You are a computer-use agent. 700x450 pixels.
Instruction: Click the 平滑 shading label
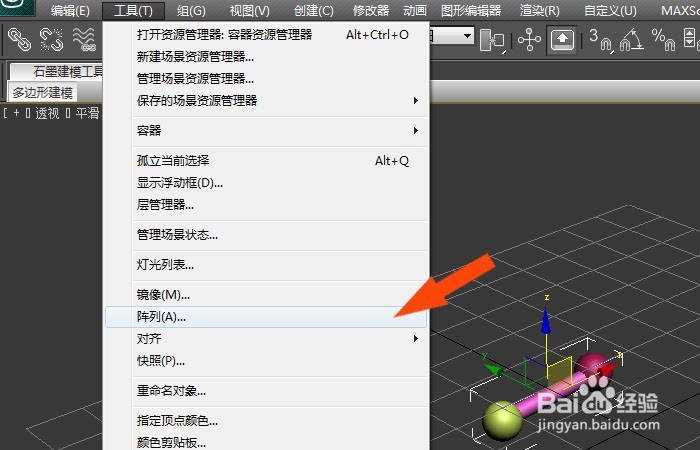coord(88,113)
